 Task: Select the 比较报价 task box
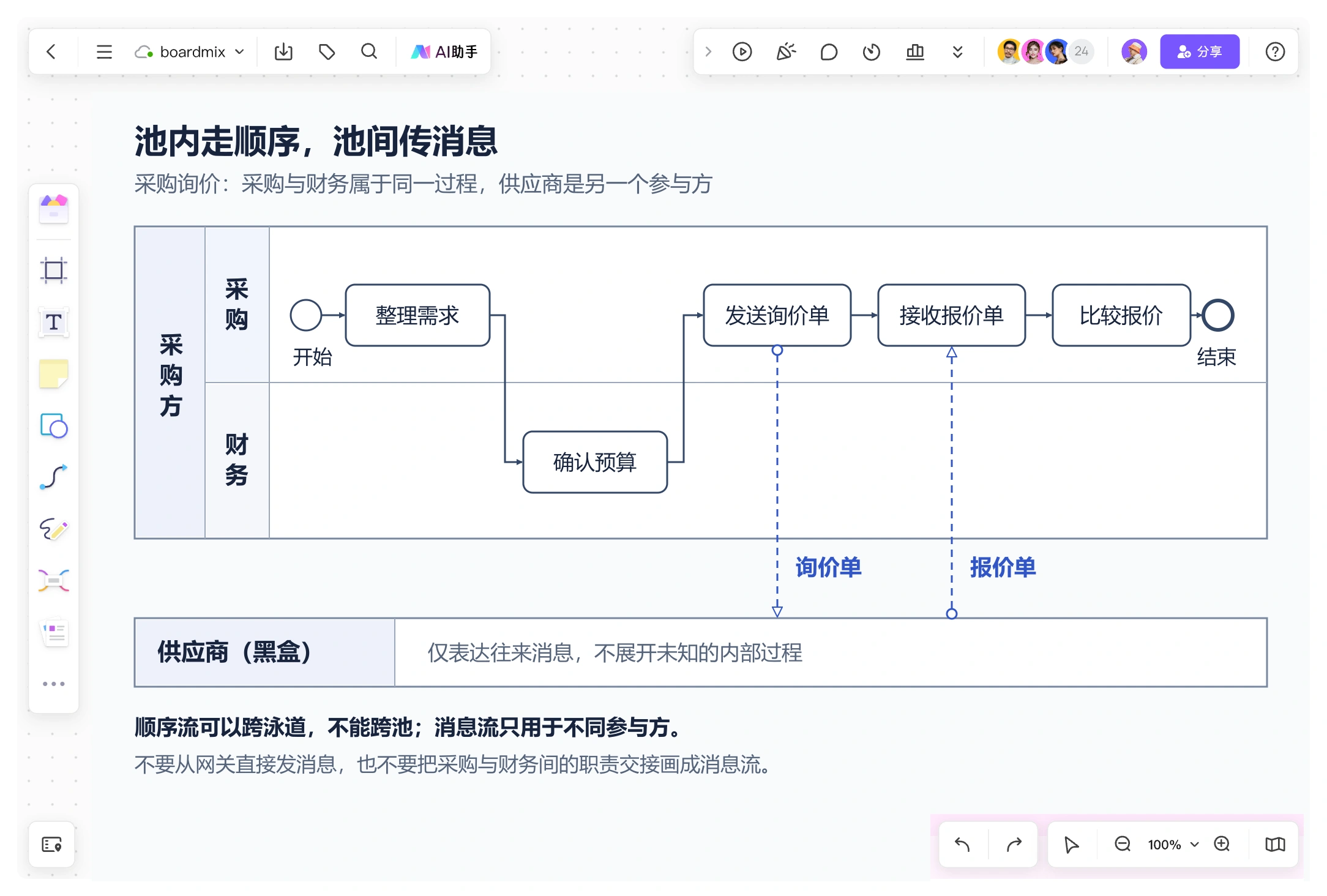click(x=1121, y=315)
